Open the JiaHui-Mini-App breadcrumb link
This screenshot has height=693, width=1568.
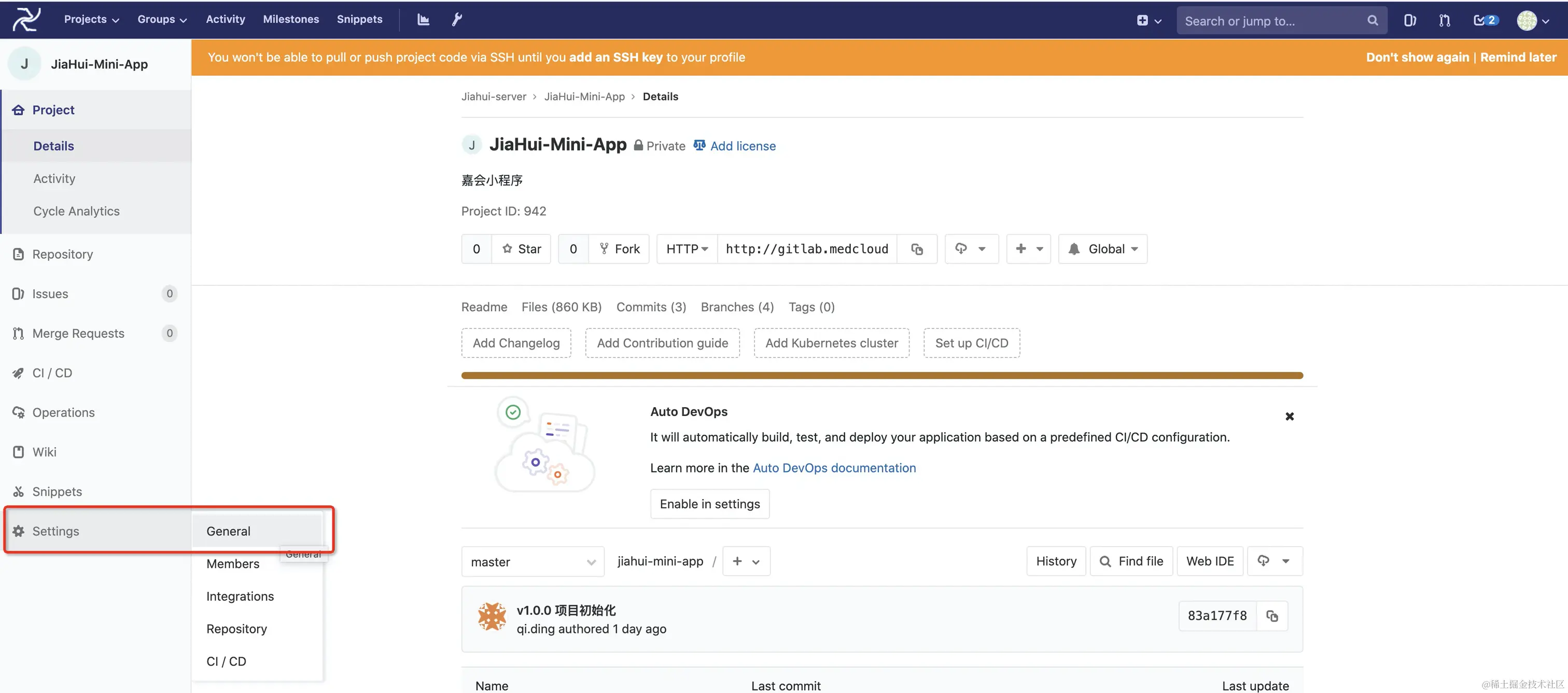pyautogui.click(x=584, y=96)
